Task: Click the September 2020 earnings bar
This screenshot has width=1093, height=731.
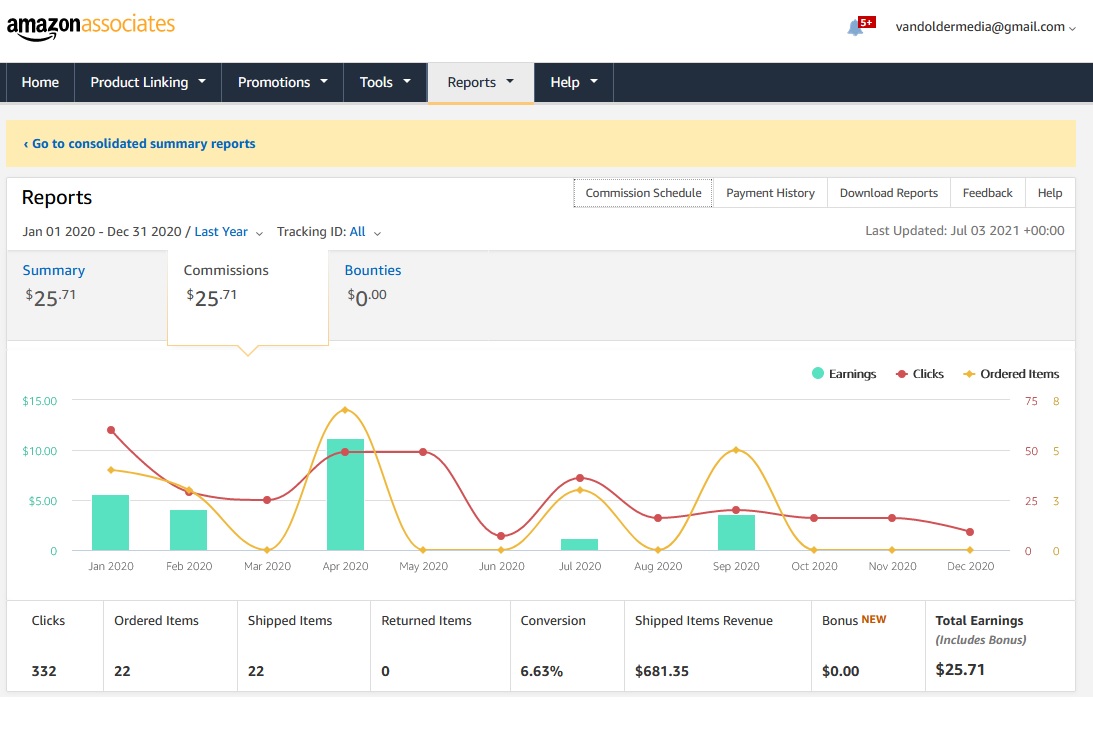Action: (736, 532)
